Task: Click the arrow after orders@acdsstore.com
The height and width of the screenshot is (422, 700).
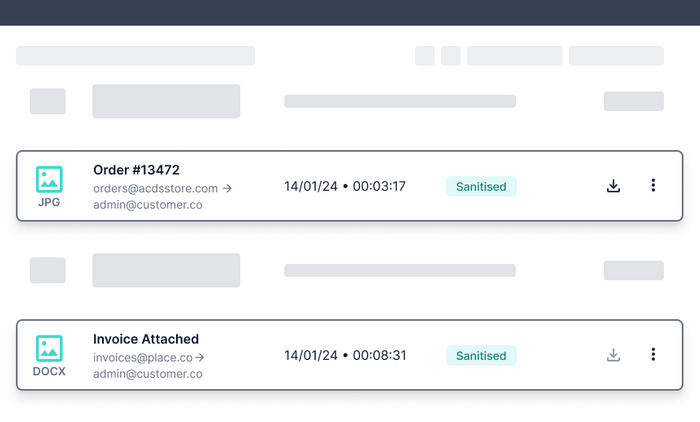Action: point(228,188)
